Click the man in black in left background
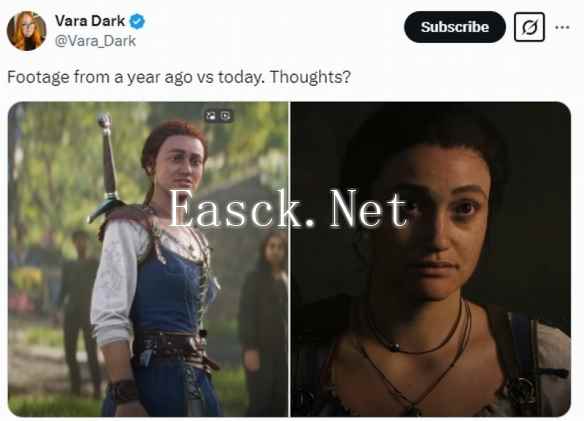This screenshot has height=421, width=584. (79, 309)
